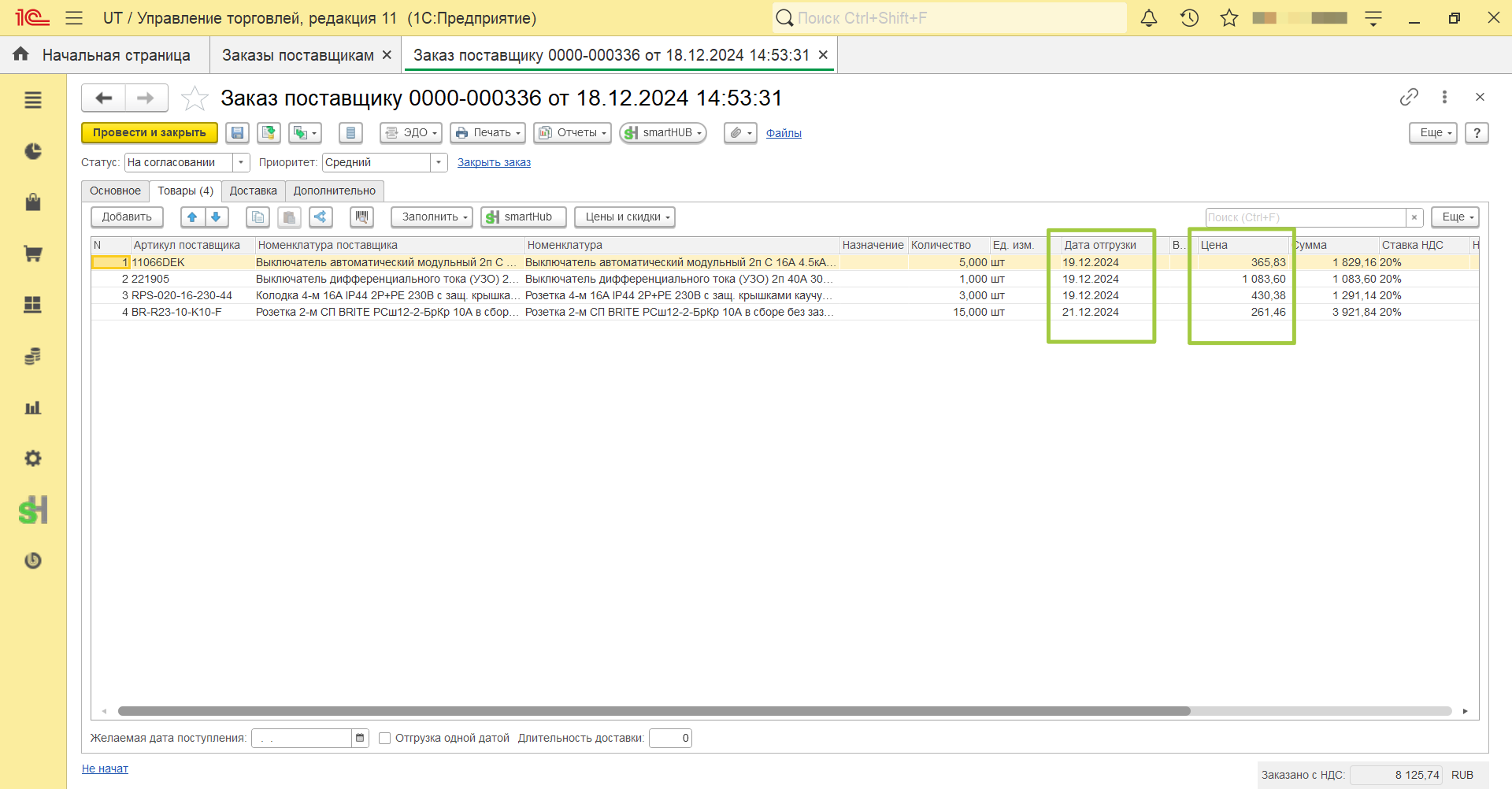The height and width of the screenshot is (789, 1512).
Task: Move row up with blue arrow
Action: point(192,217)
